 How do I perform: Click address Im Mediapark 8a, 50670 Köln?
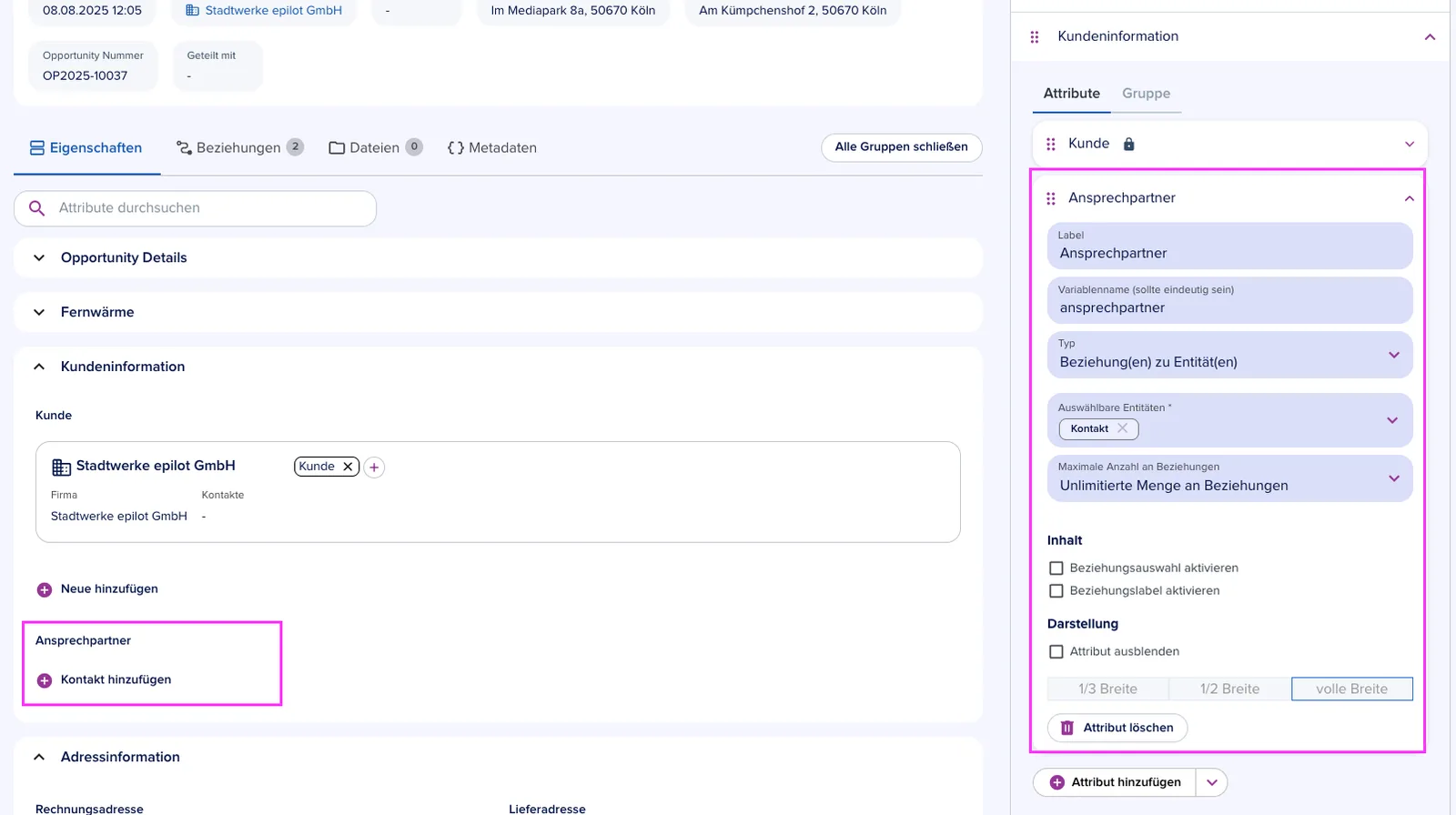(573, 10)
